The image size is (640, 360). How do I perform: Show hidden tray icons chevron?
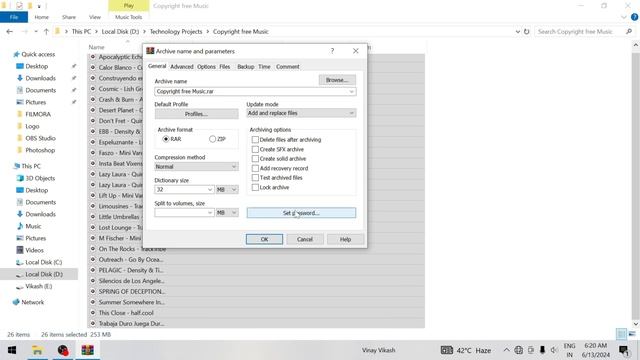coord(507,350)
